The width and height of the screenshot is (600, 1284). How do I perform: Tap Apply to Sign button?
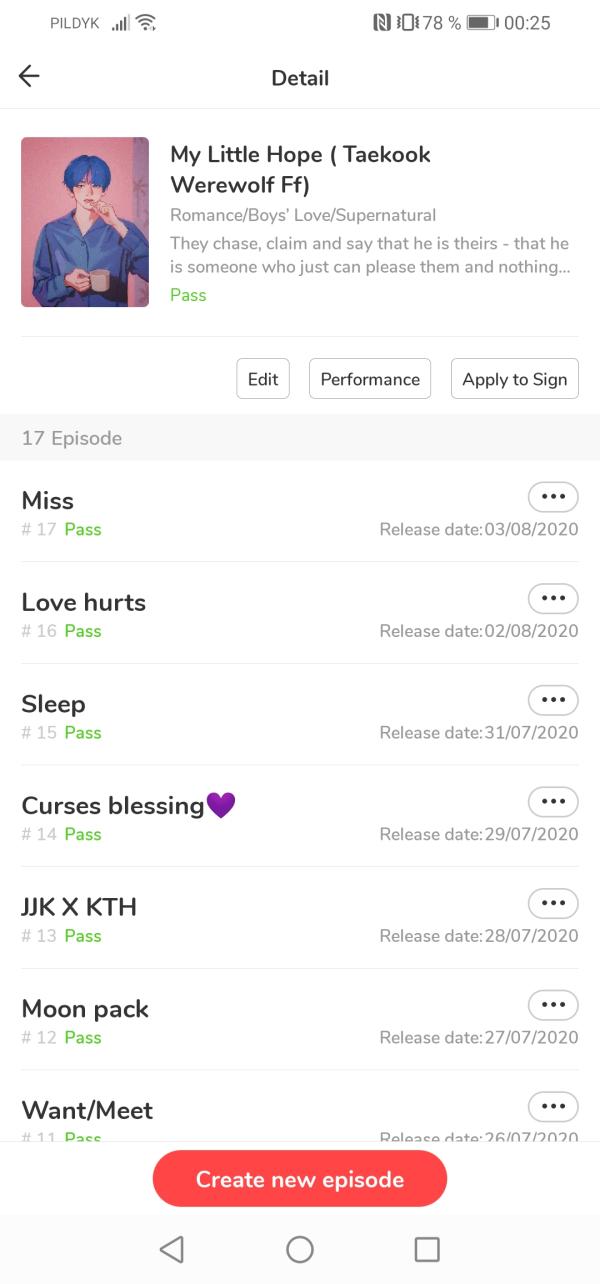click(514, 379)
